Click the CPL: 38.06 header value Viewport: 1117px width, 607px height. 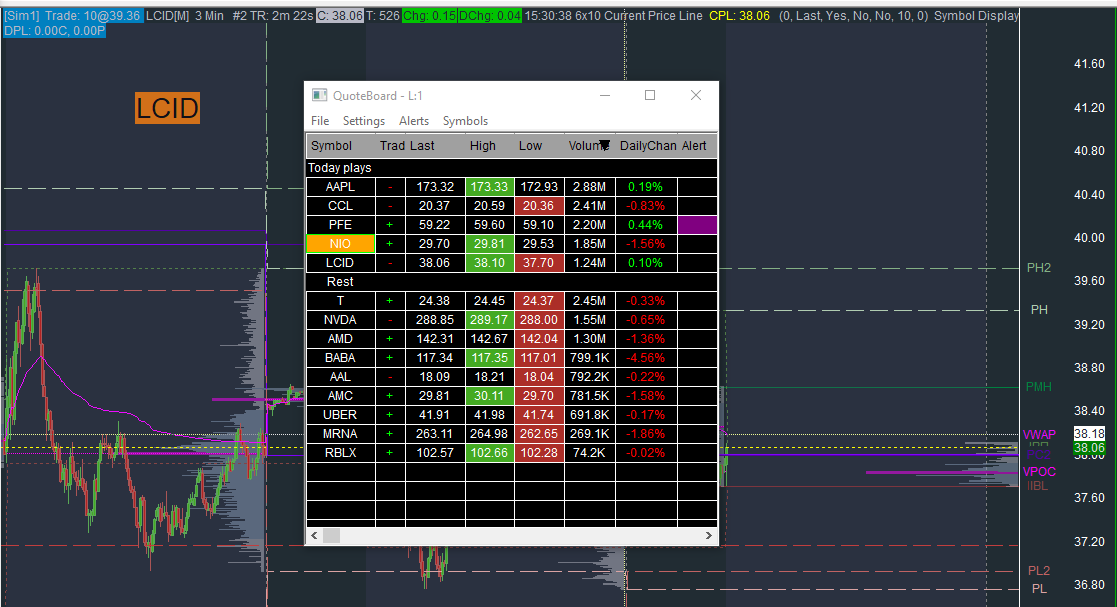pyautogui.click(x=739, y=16)
